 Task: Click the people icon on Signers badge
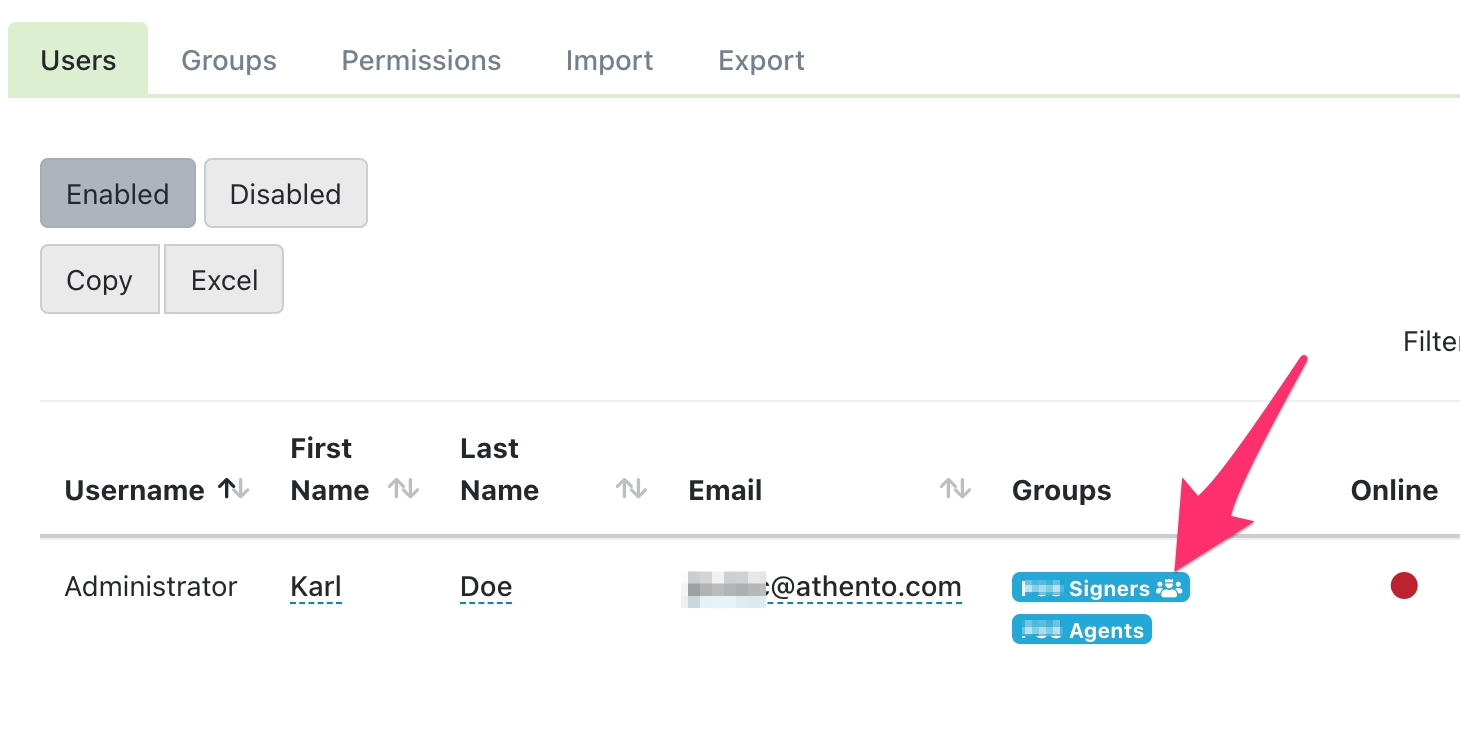click(1169, 588)
